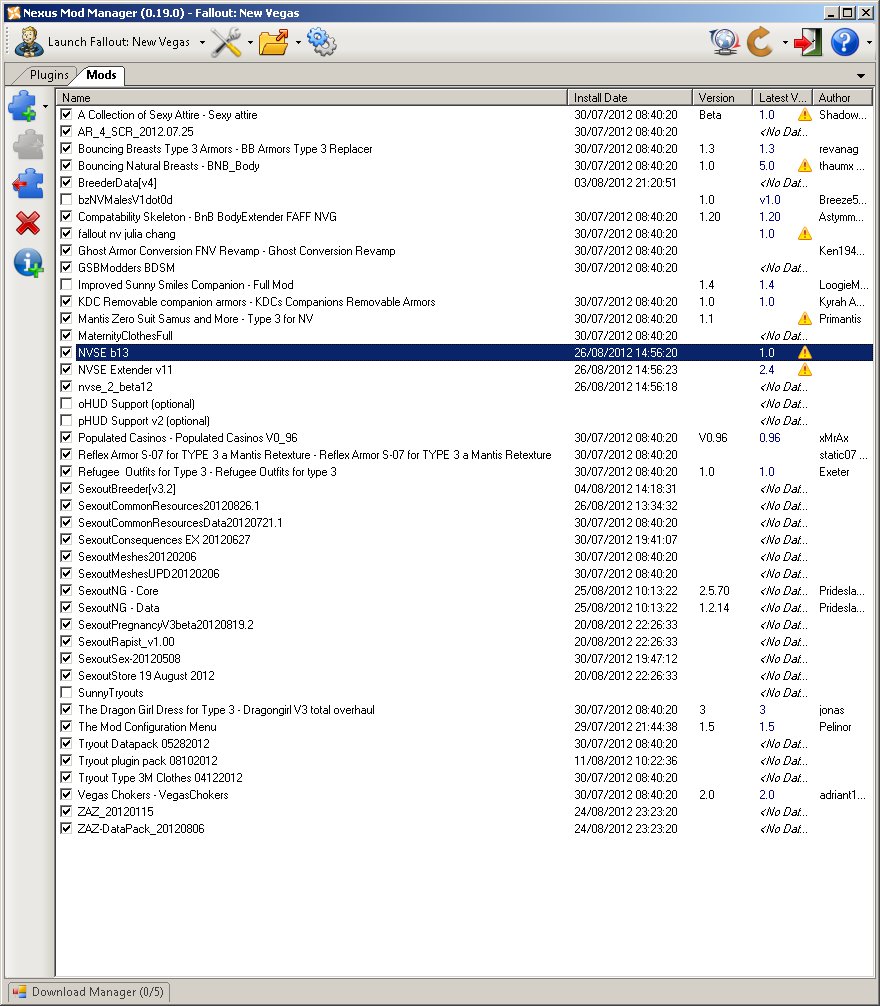Select the Mods tab
Viewport: 880px width, 1006px height.
[101, 75]
